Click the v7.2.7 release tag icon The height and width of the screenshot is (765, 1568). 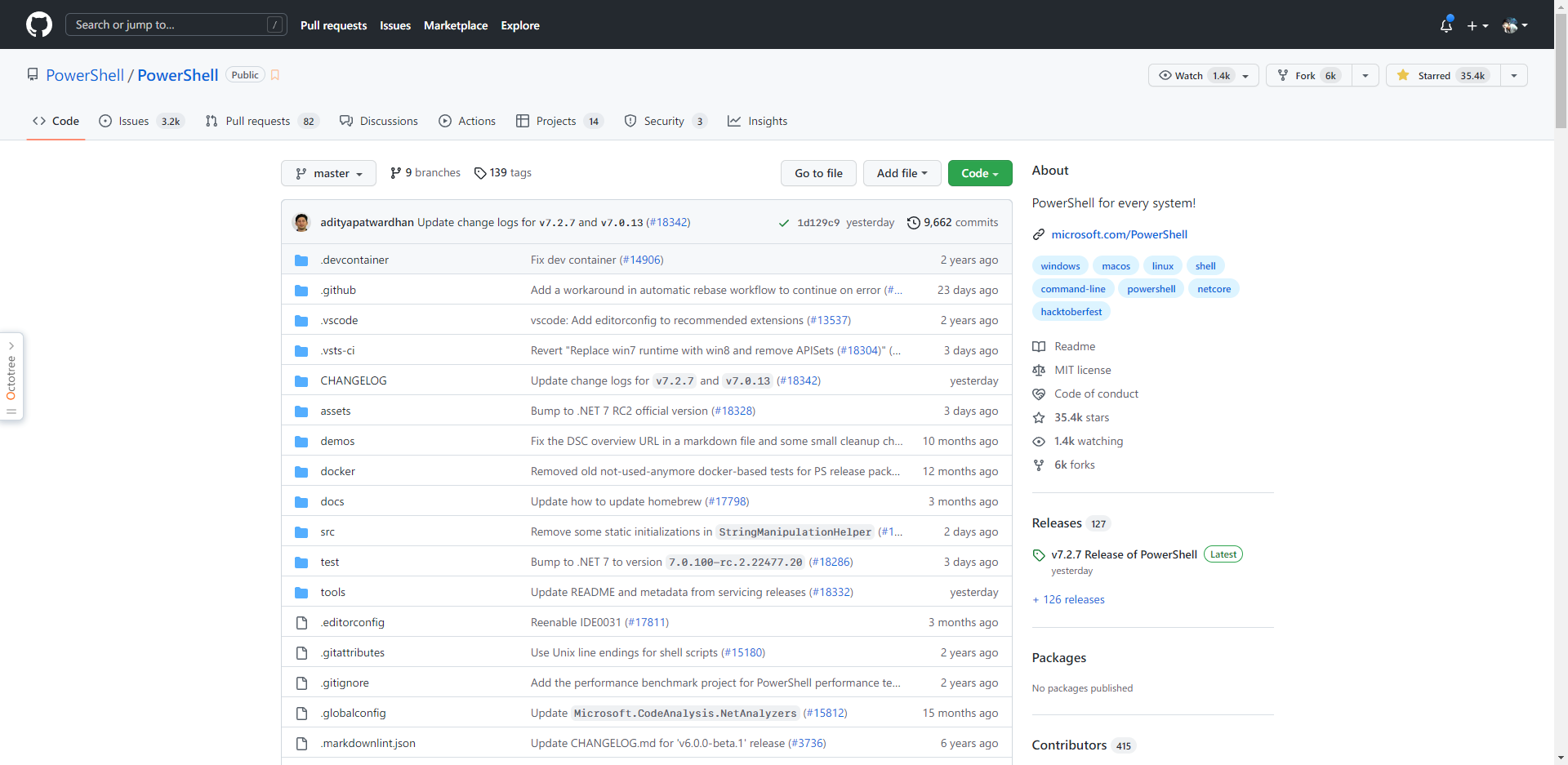[1039, 555]
